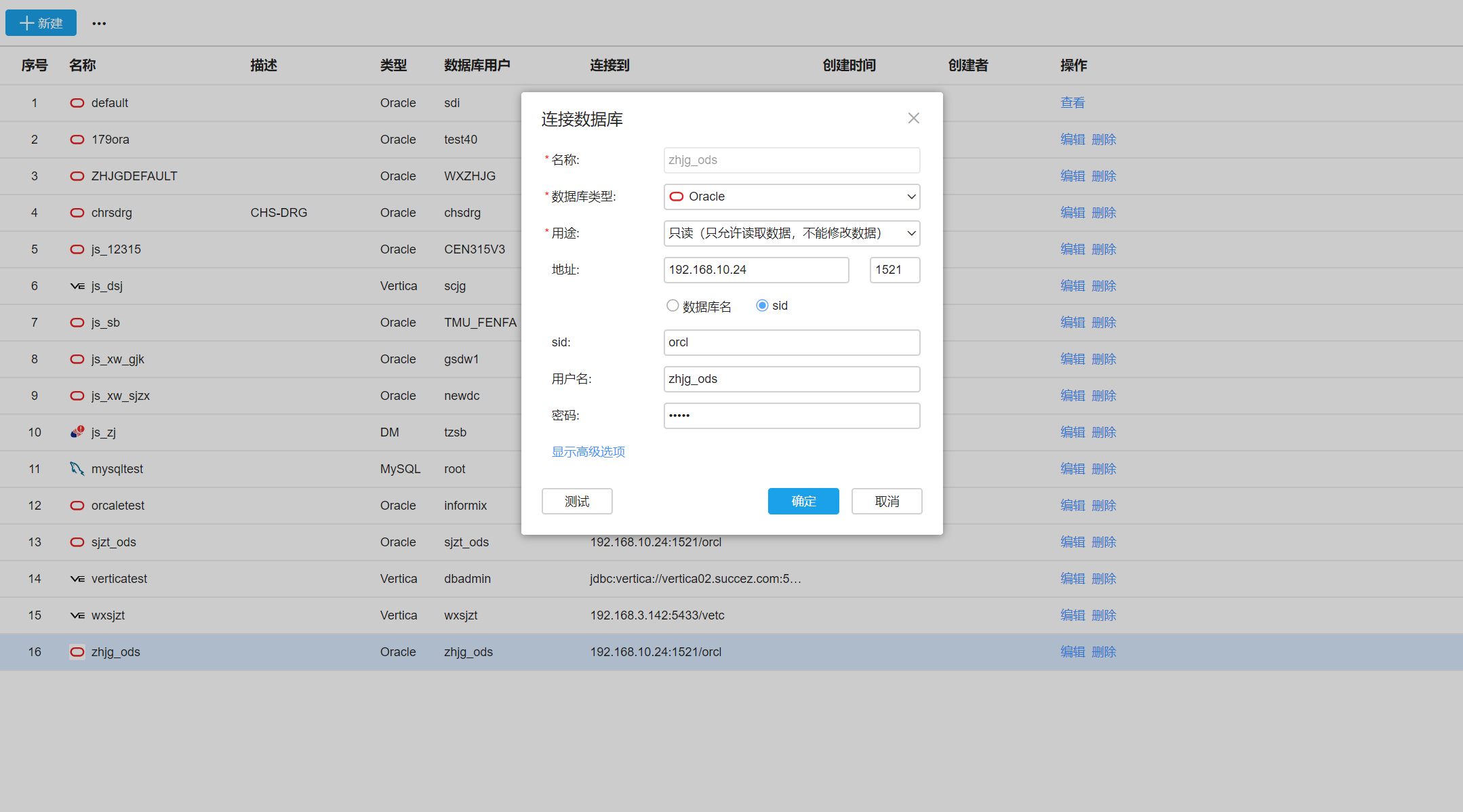Image resolution: width=1463 pixels, height=812 pixels.
Task: Click the Vertica icon beside verticatest
Action: point(77,579)
